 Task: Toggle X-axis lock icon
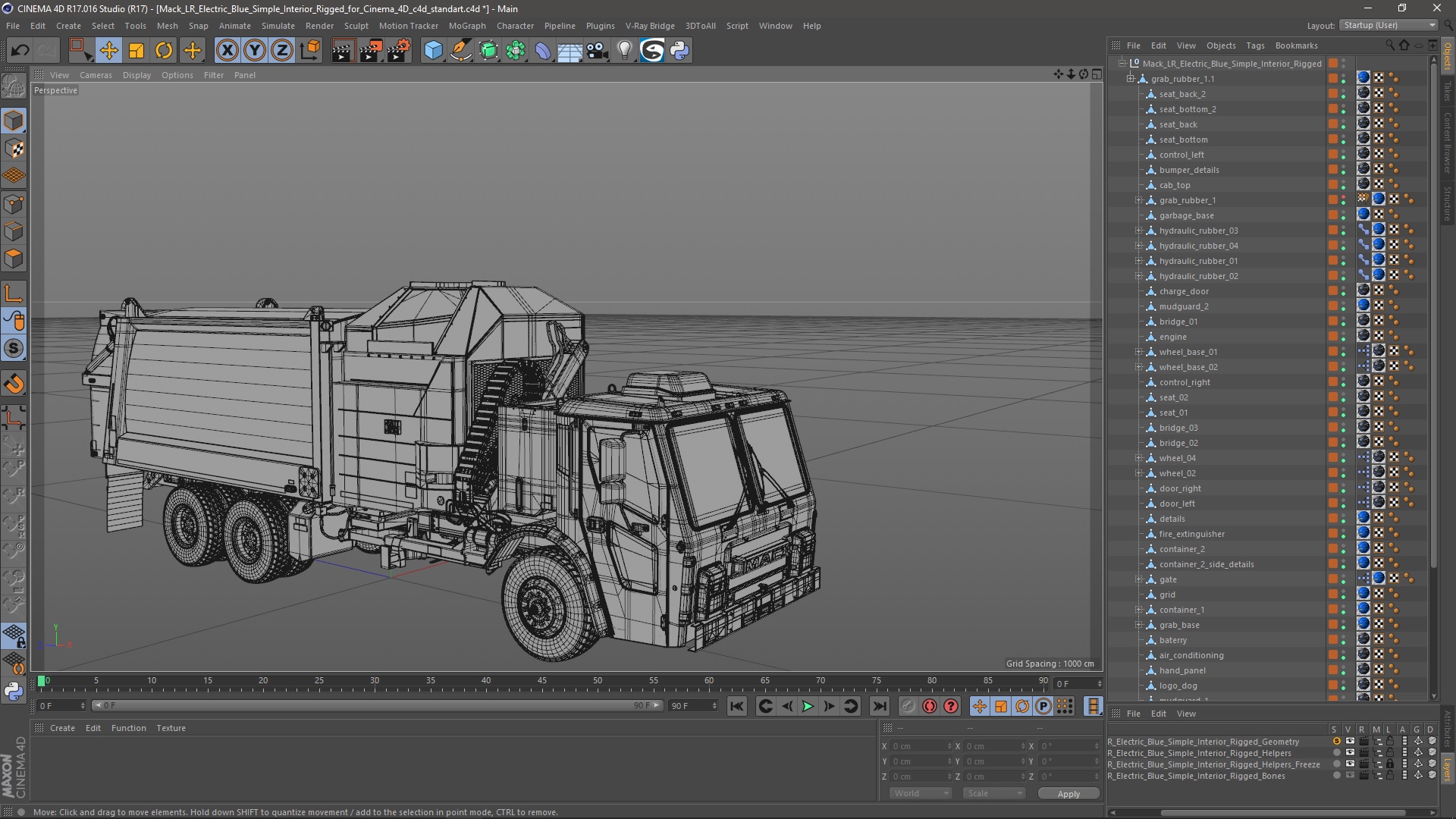click(227, 51)
